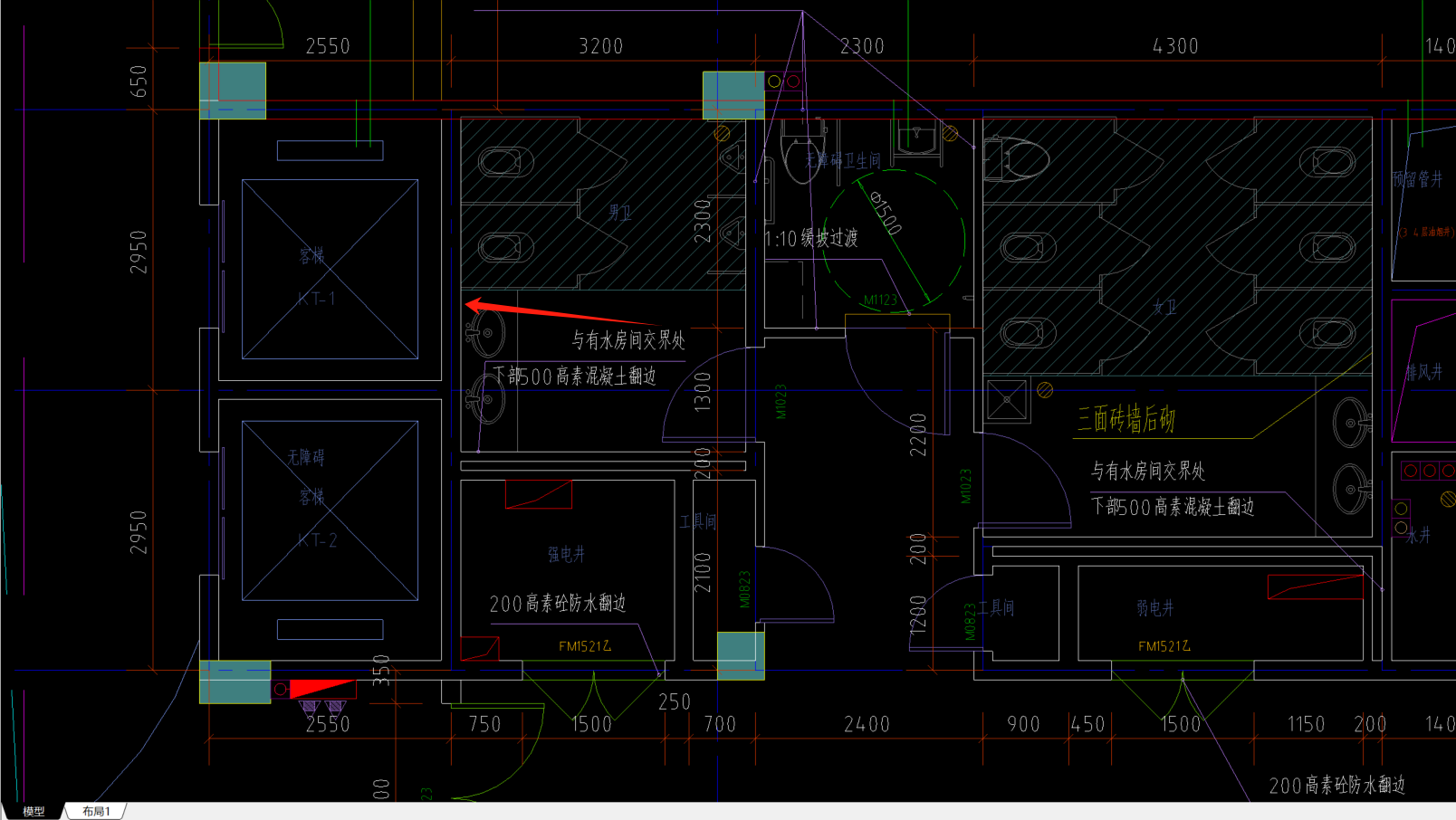
Task: Select the 三面砖墙后砌 yellow note
Action: tap(1126, 419)
